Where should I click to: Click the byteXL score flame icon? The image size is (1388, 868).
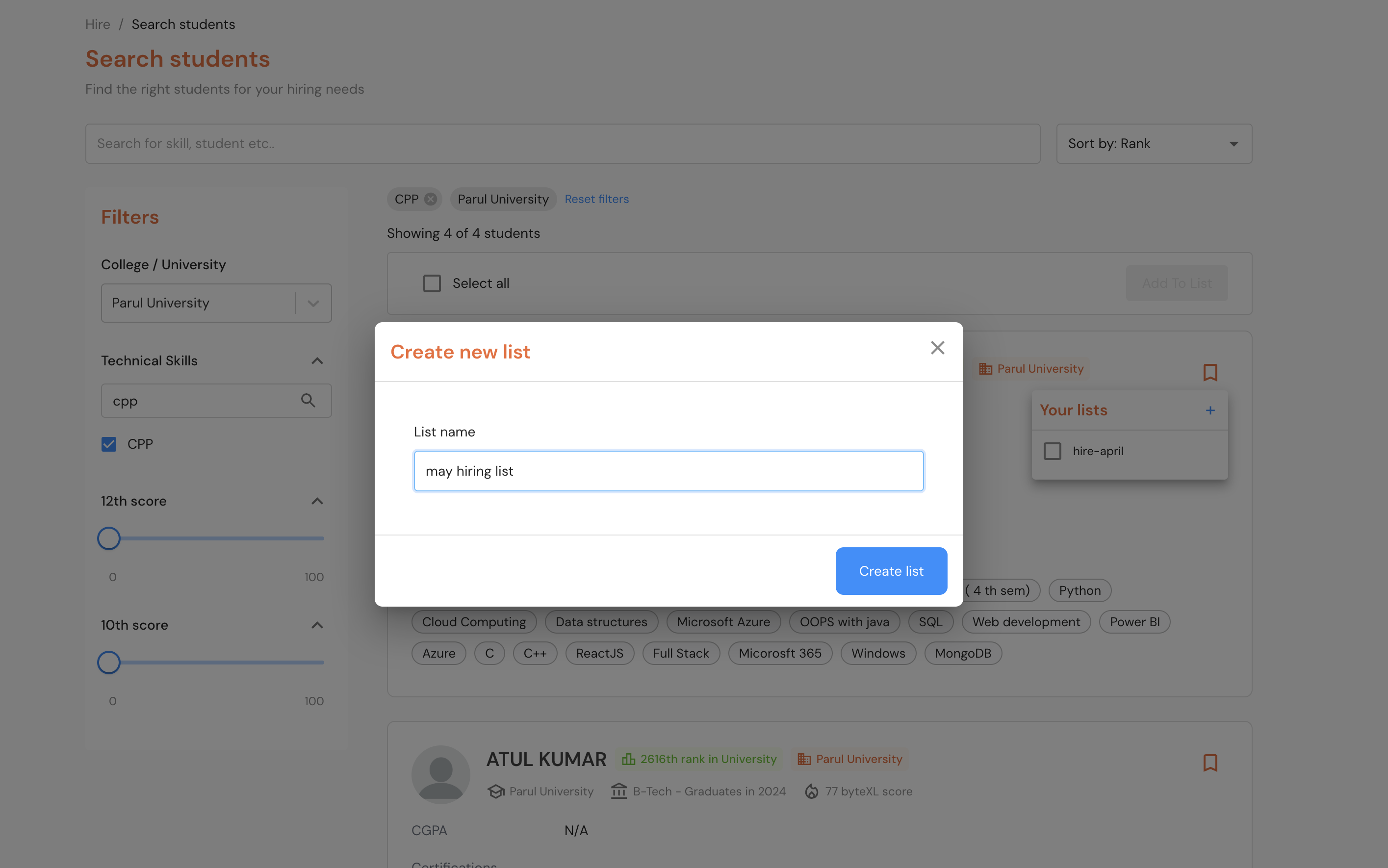811,791
